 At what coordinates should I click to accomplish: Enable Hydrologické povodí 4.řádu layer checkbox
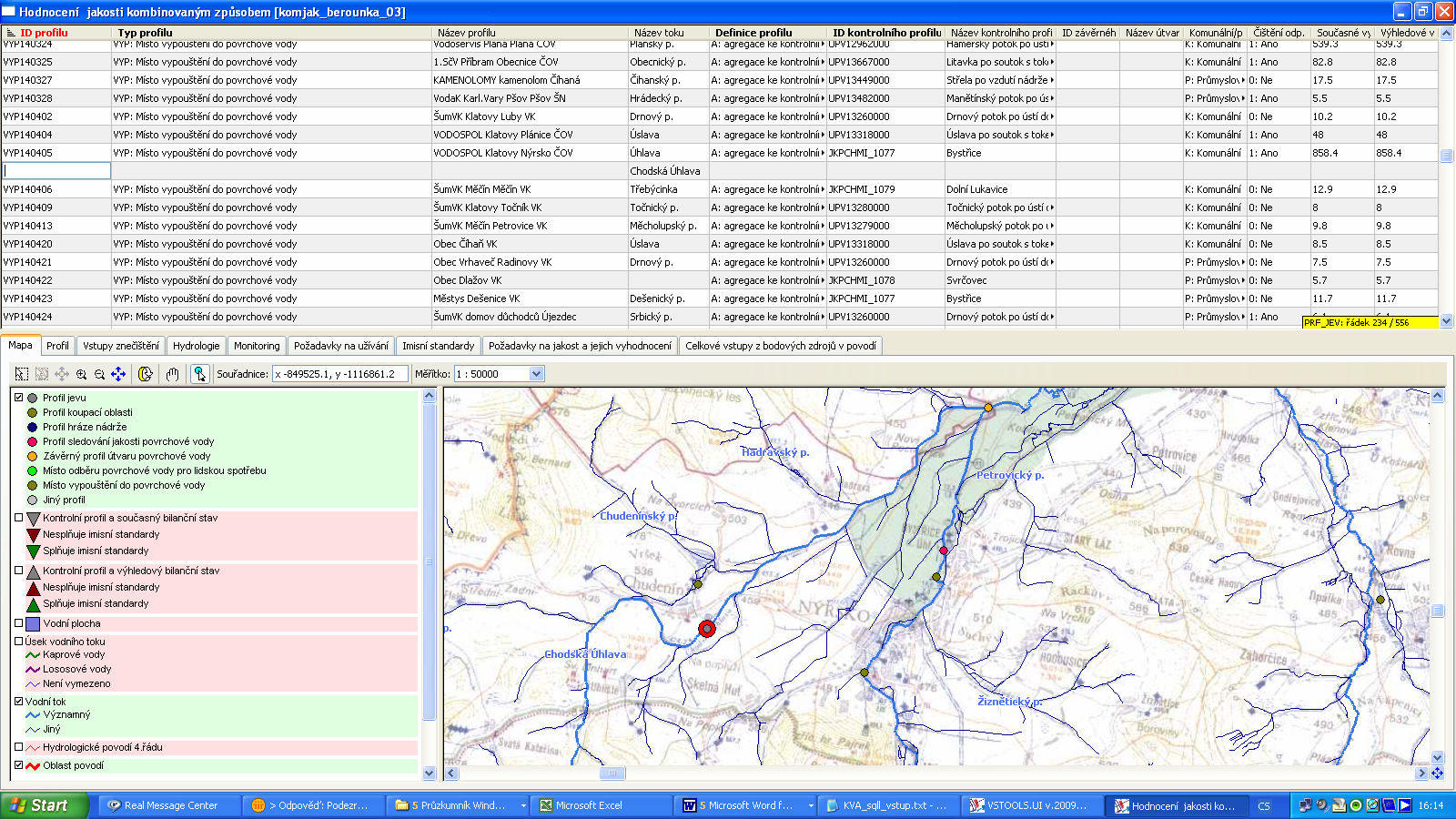[18, 747]
